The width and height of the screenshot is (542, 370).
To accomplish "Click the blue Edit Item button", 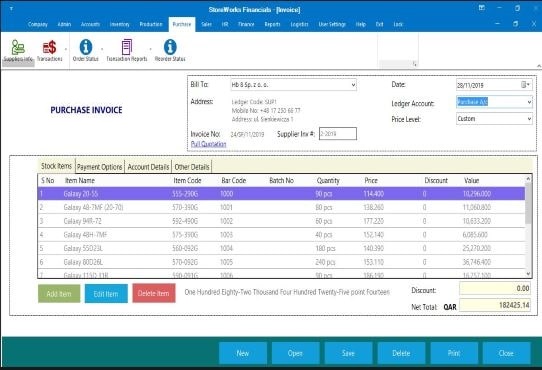I will click(106, 294).
